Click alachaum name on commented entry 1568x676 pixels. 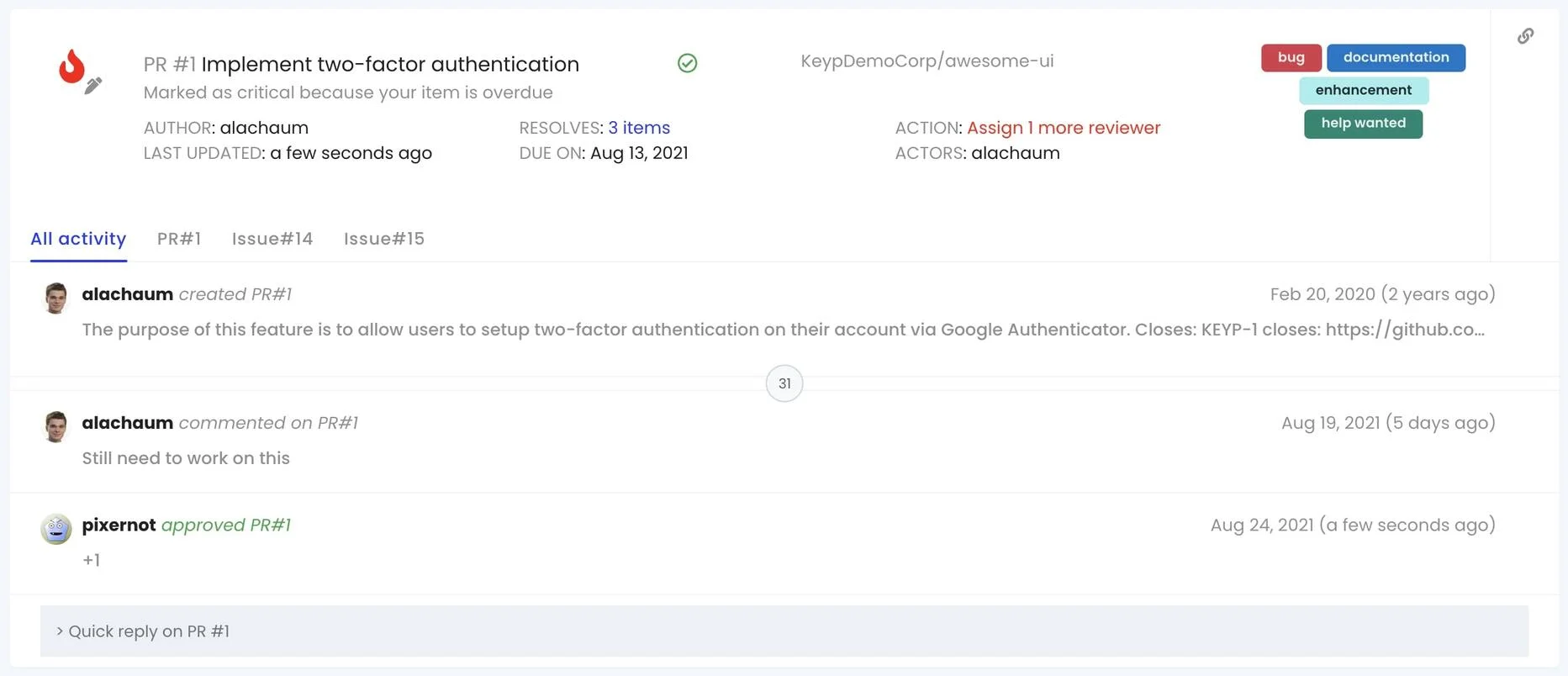(x=128, y=423)
